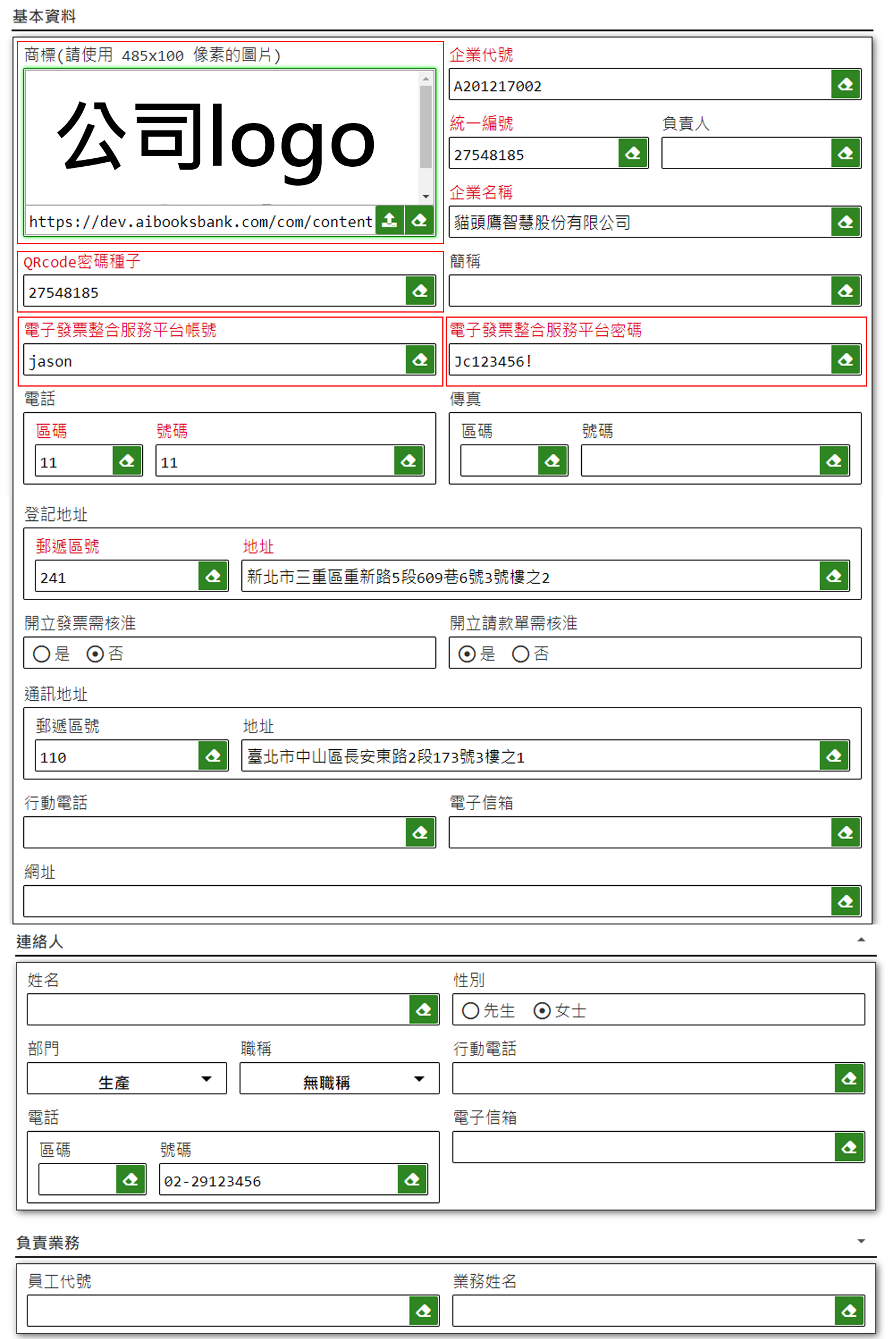Clear the 企業名稱 field with its eraser
The image size is (896, 1339).
point(846,221)
